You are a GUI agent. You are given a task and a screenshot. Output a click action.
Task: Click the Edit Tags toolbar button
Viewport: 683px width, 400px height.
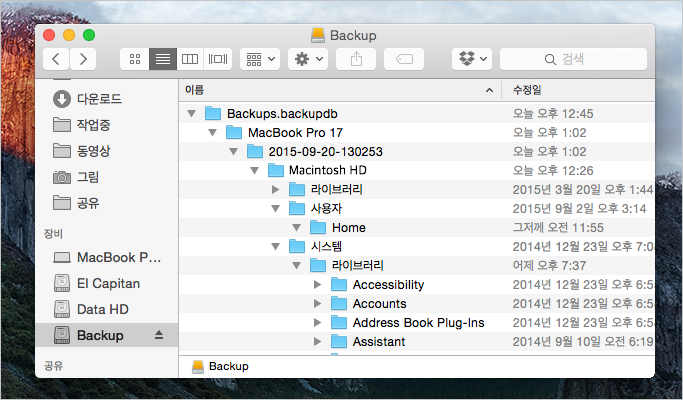(x=404, y=59)
